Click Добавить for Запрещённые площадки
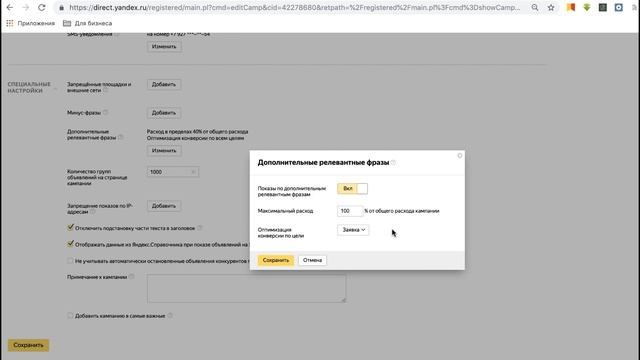Viewport: 640px width, 360px height. 164,84
